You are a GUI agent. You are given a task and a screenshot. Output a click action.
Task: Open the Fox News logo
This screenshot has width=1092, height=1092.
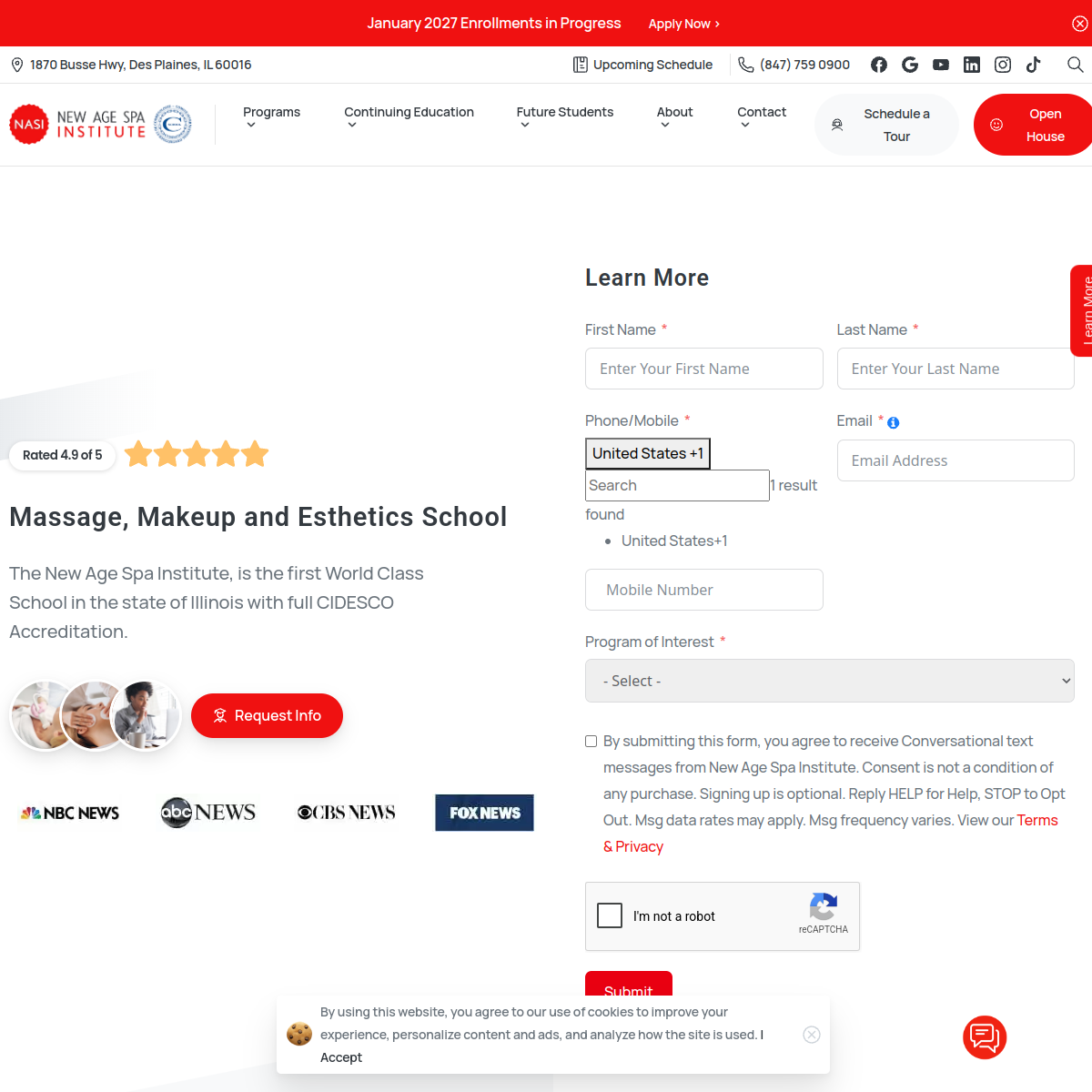tap(485, 813)
